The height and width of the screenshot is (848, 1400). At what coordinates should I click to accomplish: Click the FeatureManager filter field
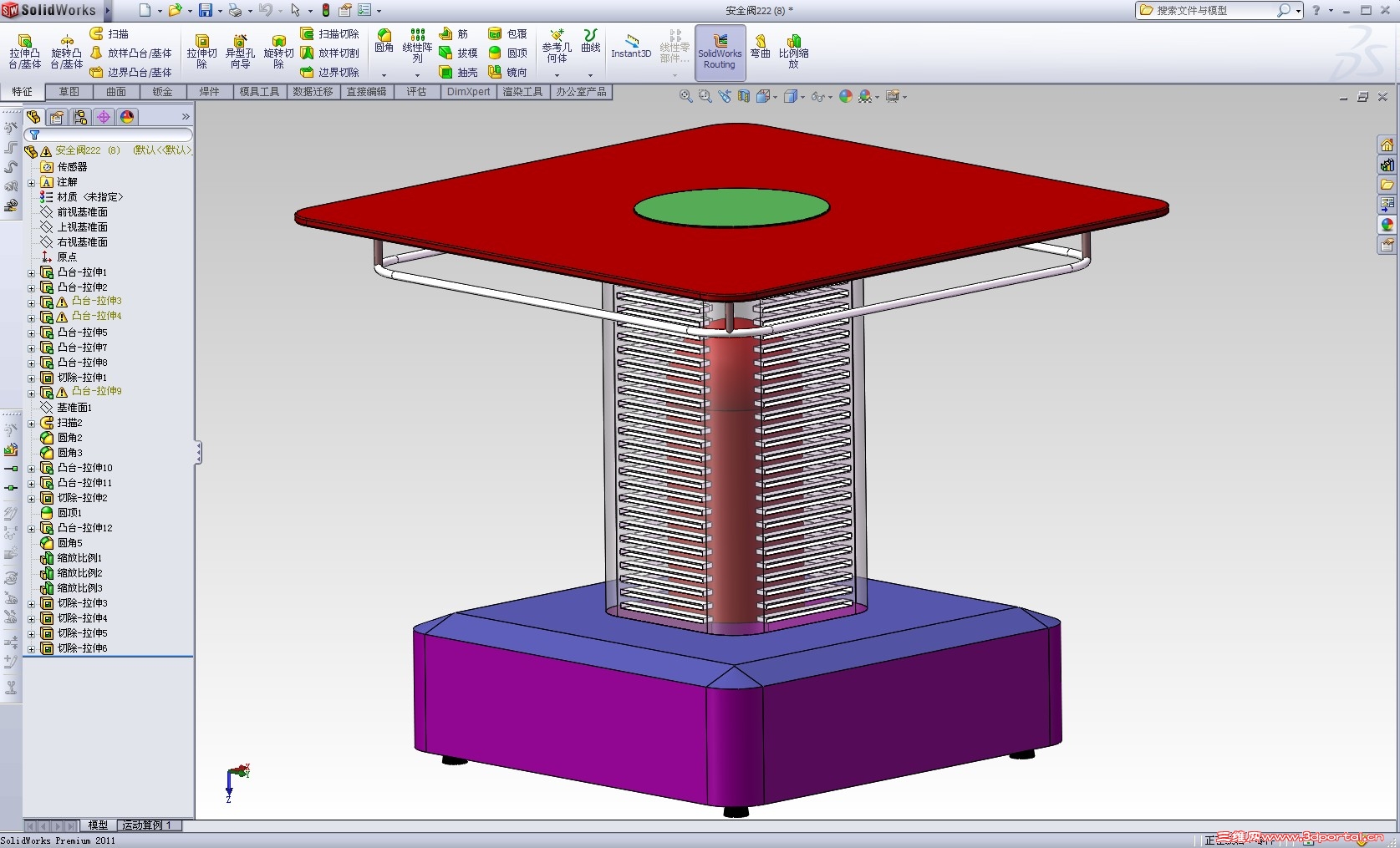click(x=109, y=135)
